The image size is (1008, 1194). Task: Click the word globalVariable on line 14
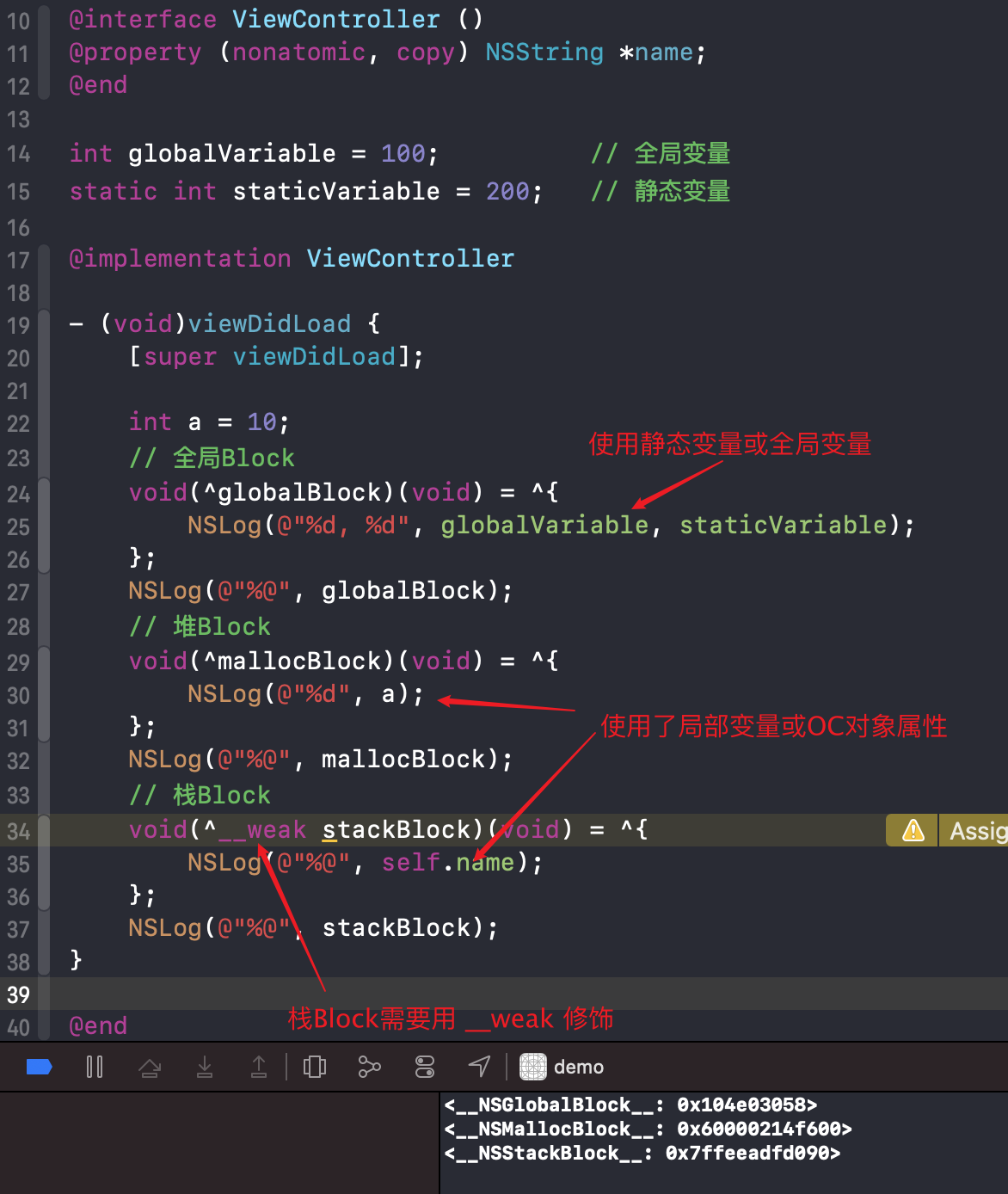(x=232, y=153)
